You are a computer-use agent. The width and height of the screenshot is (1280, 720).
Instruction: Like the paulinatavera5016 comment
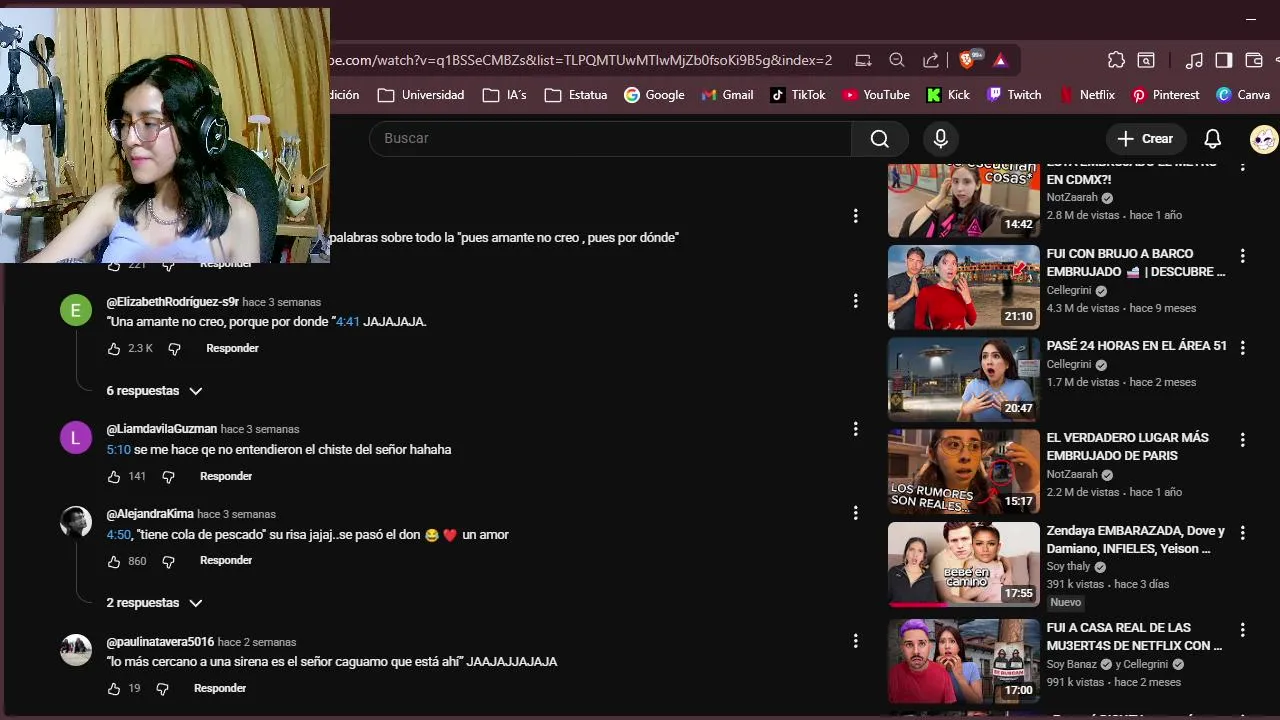(x=113, y=688)
